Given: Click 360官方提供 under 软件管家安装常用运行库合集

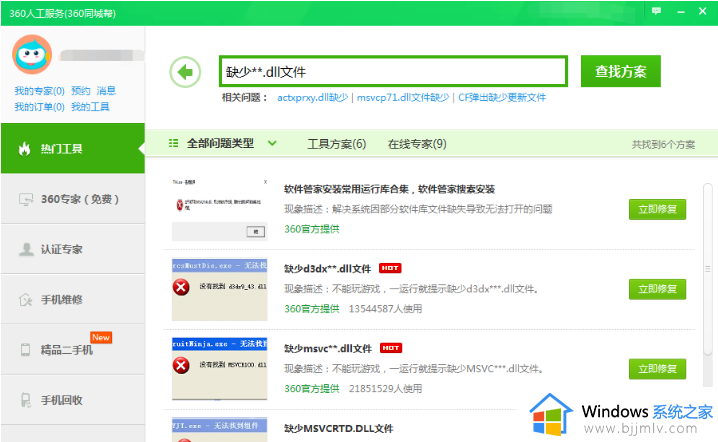Looking at the screenshot, I should 312,229.
